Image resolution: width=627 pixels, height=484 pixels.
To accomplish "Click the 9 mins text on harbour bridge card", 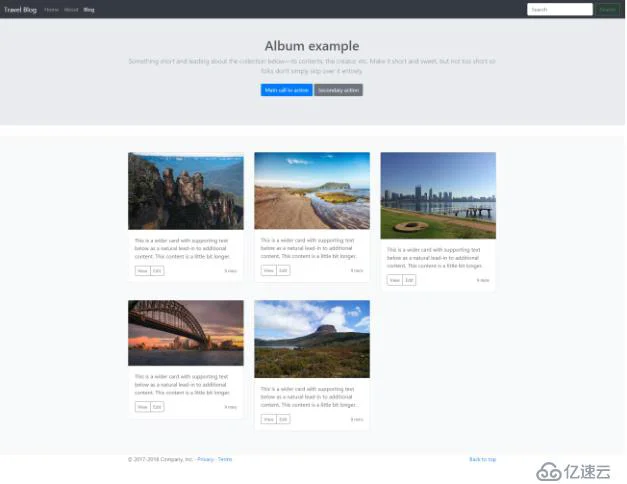I will coord(230,407).
